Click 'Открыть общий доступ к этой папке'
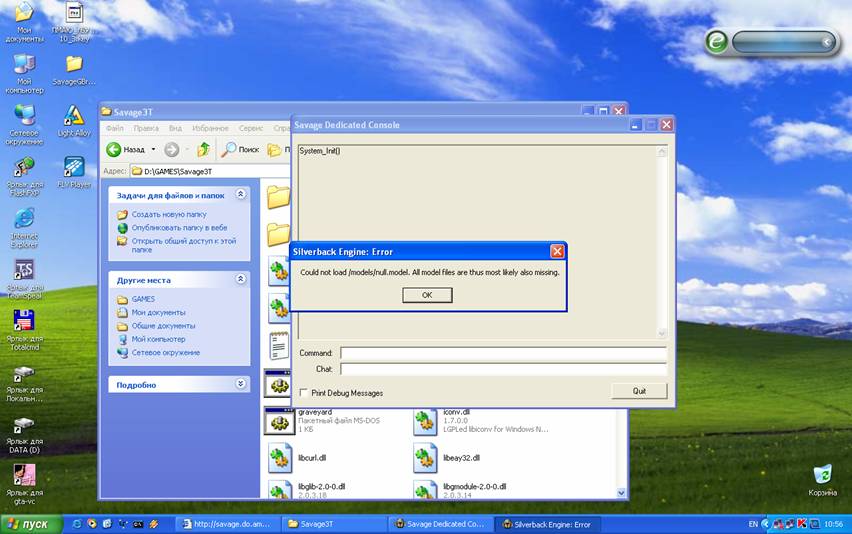The image size is (852, 534). coord(184,245)
